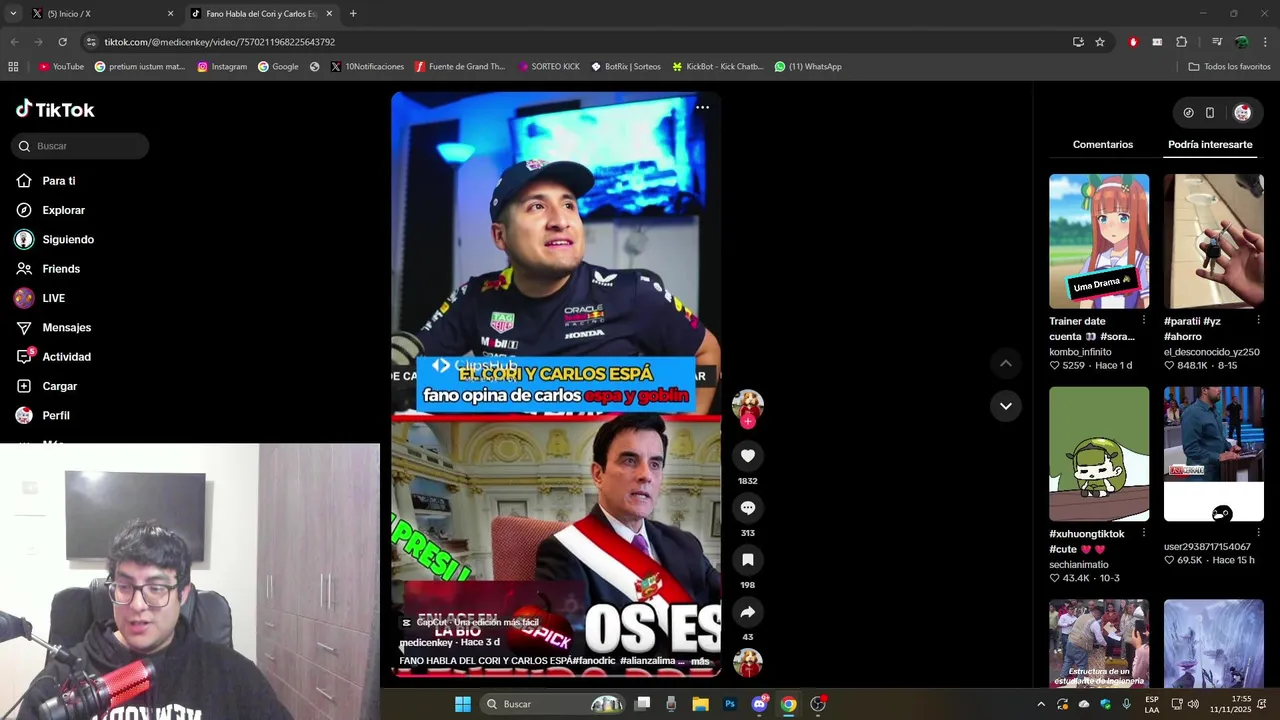Open SORTEO KICK bookmark

pos(549,67)
